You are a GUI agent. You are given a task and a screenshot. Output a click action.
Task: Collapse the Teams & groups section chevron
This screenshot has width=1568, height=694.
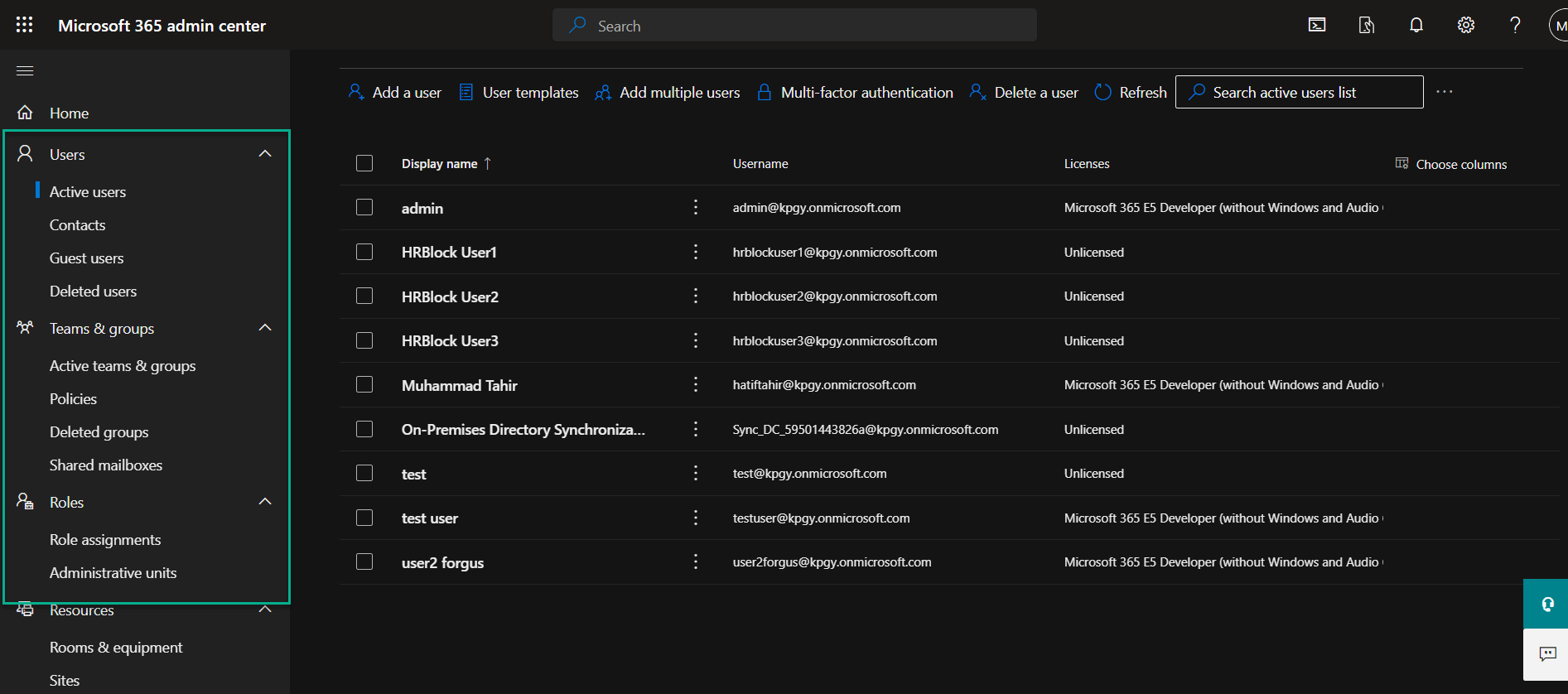pos(265,328)
